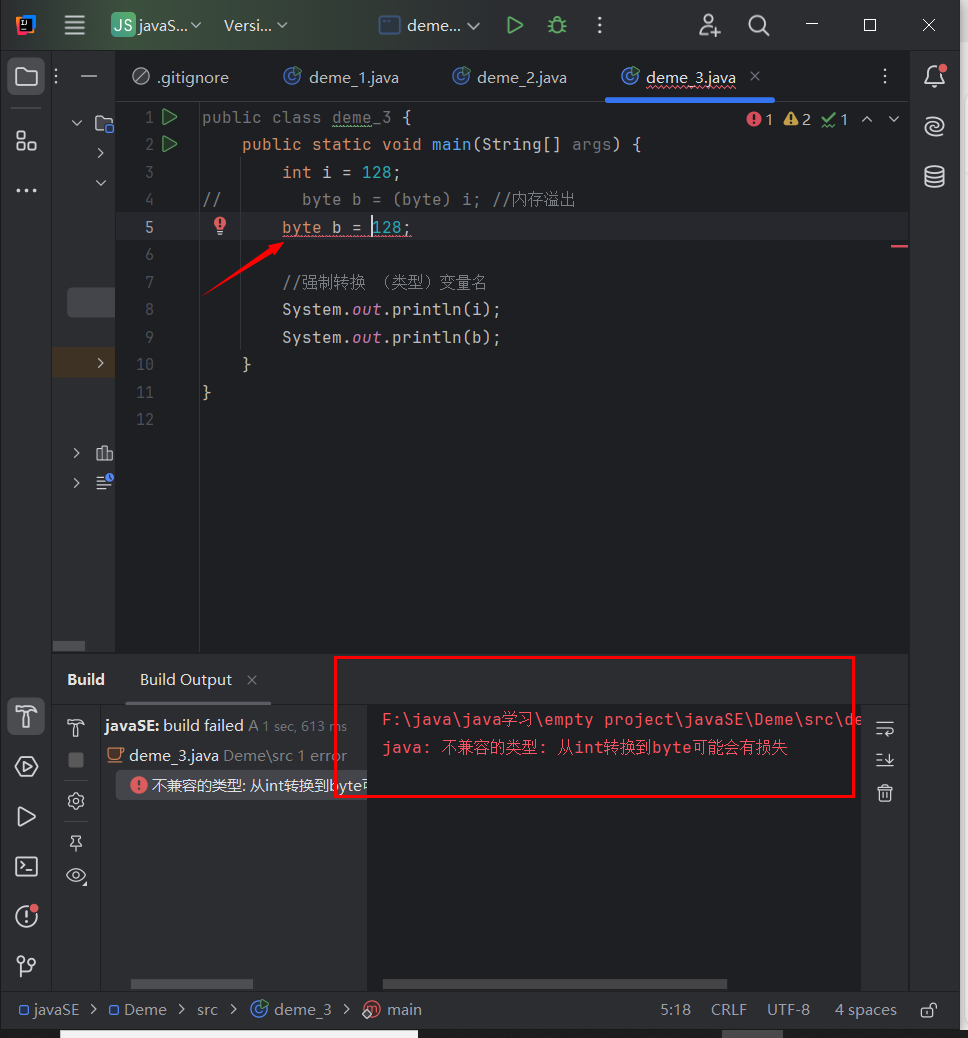
Task: Pin the build tab with pin icon
Action: click(x=75, y=843)
